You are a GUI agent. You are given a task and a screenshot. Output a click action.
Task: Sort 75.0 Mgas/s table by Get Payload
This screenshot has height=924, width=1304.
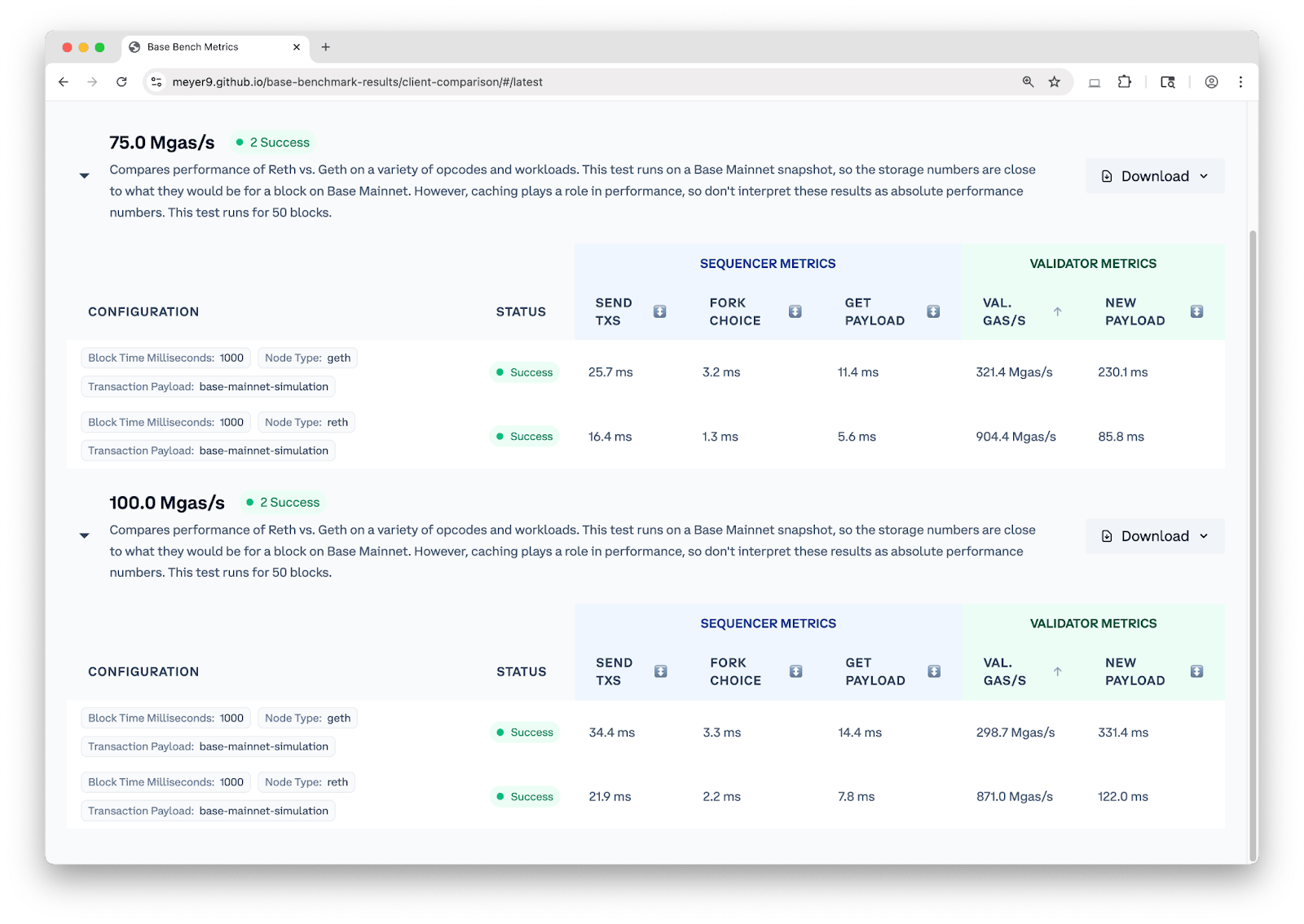click(x=933, y=311)
